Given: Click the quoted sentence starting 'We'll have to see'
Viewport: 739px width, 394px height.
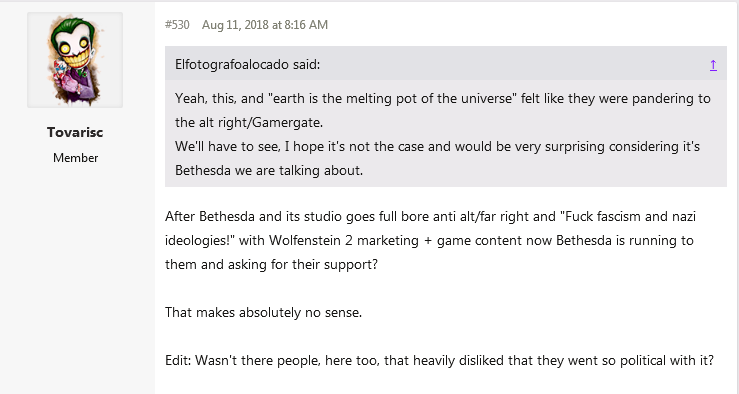Looking at the screenshot, I should point(437,147).
